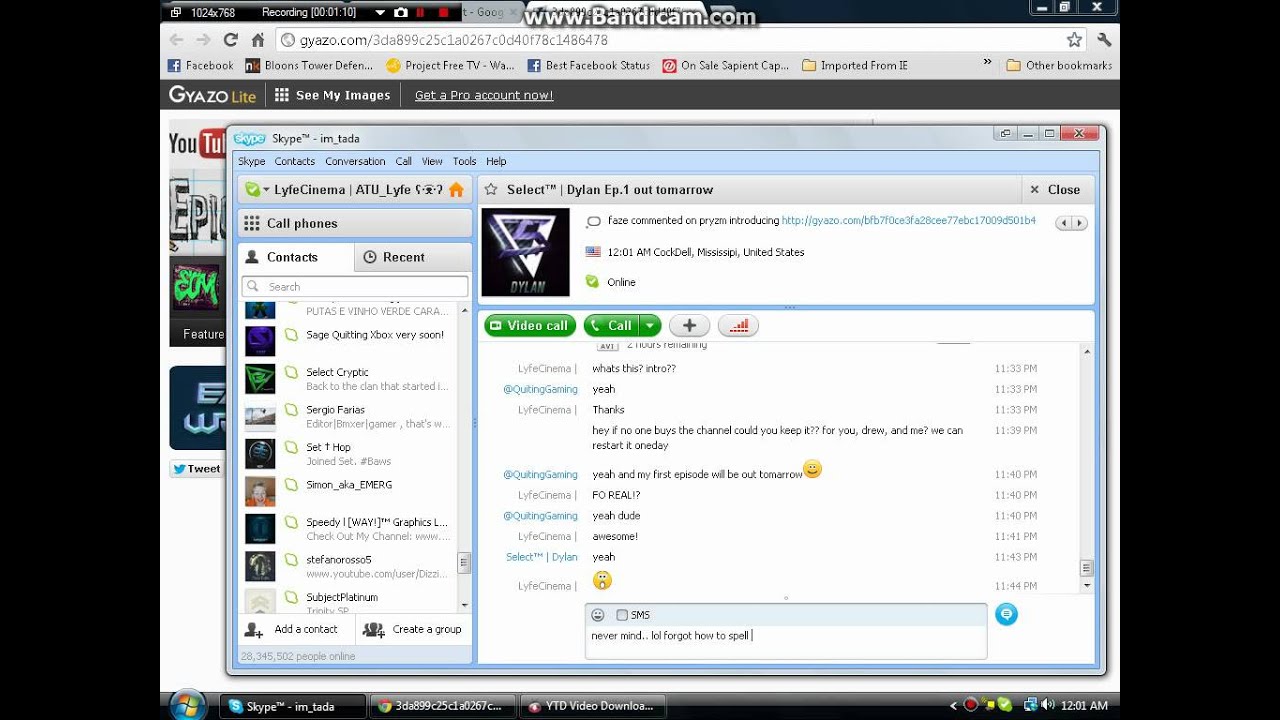Click the mood message left arrow
Image resolution: width=1280 pixels, height=720 pixels.
click(1063, 223)
